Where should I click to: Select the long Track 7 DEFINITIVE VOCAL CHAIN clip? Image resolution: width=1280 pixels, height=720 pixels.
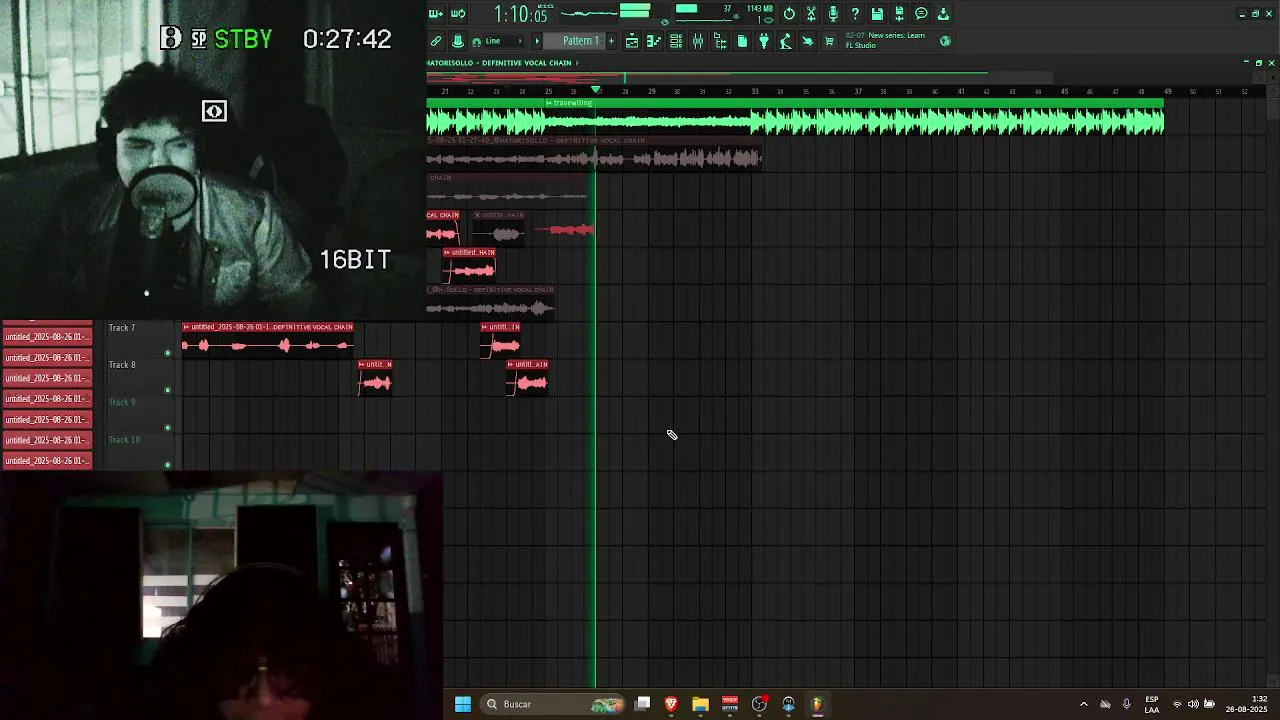[267, 340]
